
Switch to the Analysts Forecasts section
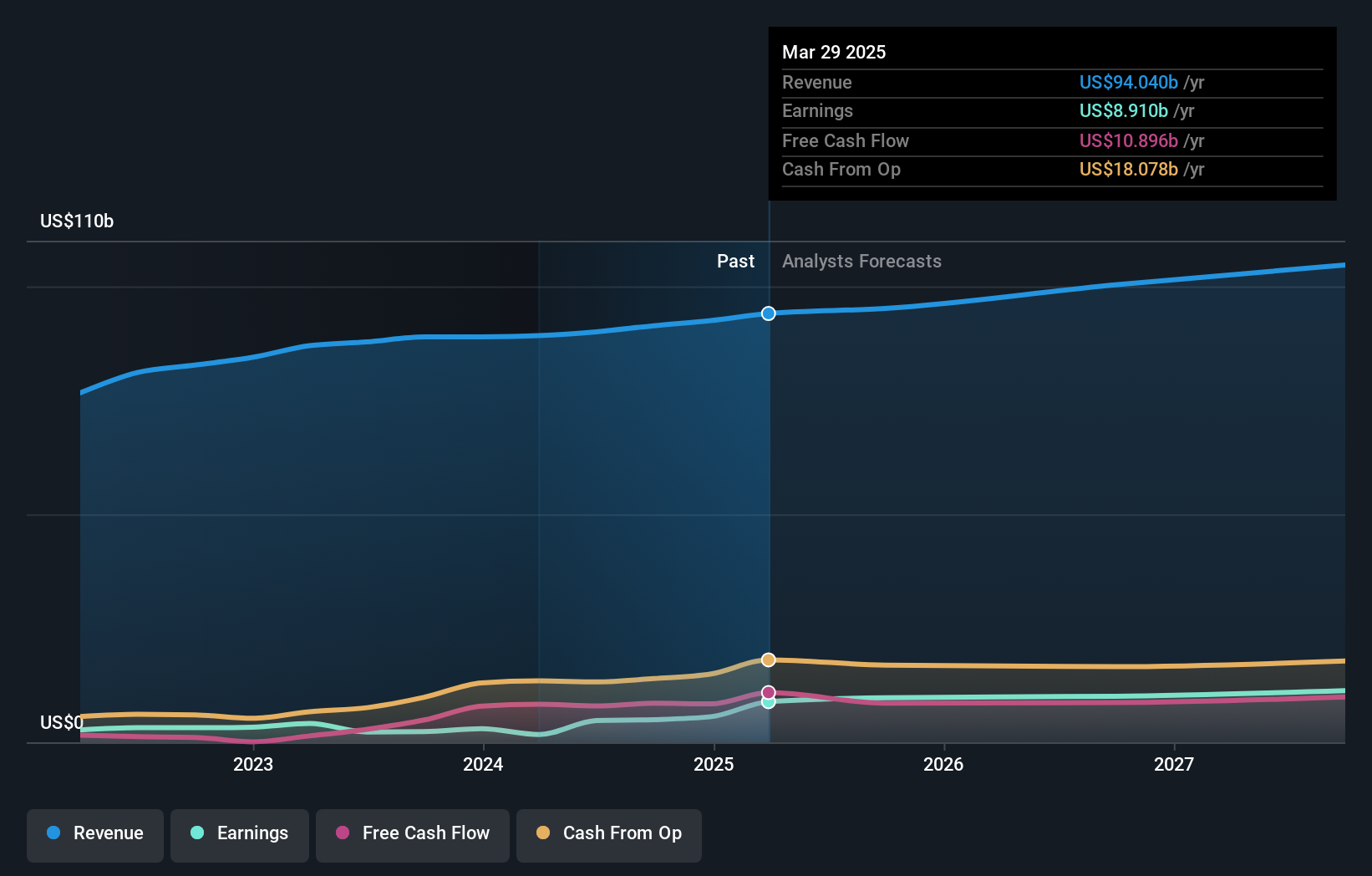861,261
